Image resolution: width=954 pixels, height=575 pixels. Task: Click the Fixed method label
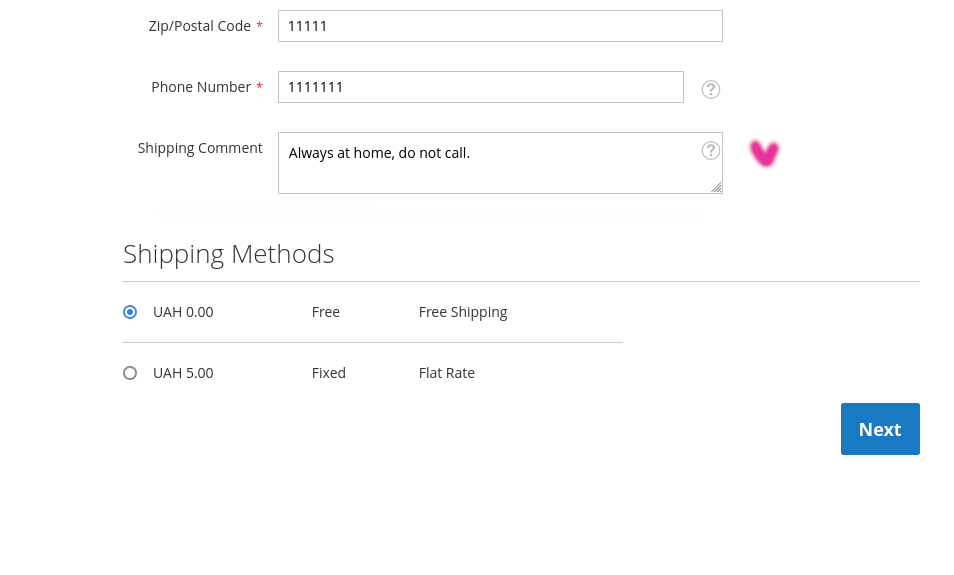(x=329, y=373)
